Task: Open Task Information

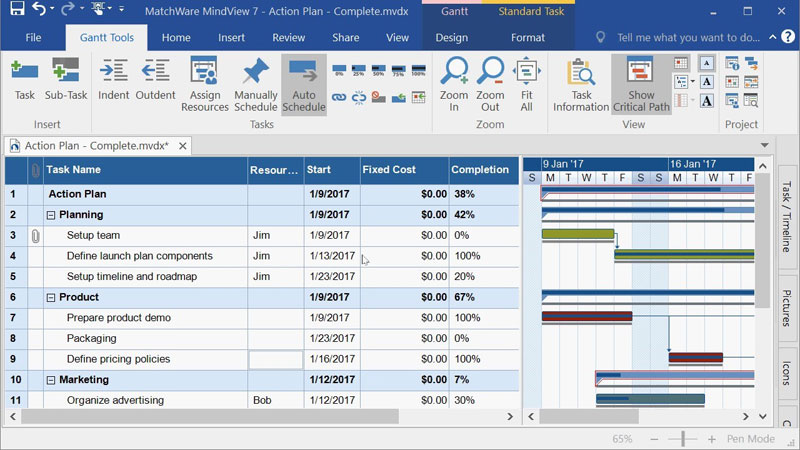Action: (x=581, y=85)
